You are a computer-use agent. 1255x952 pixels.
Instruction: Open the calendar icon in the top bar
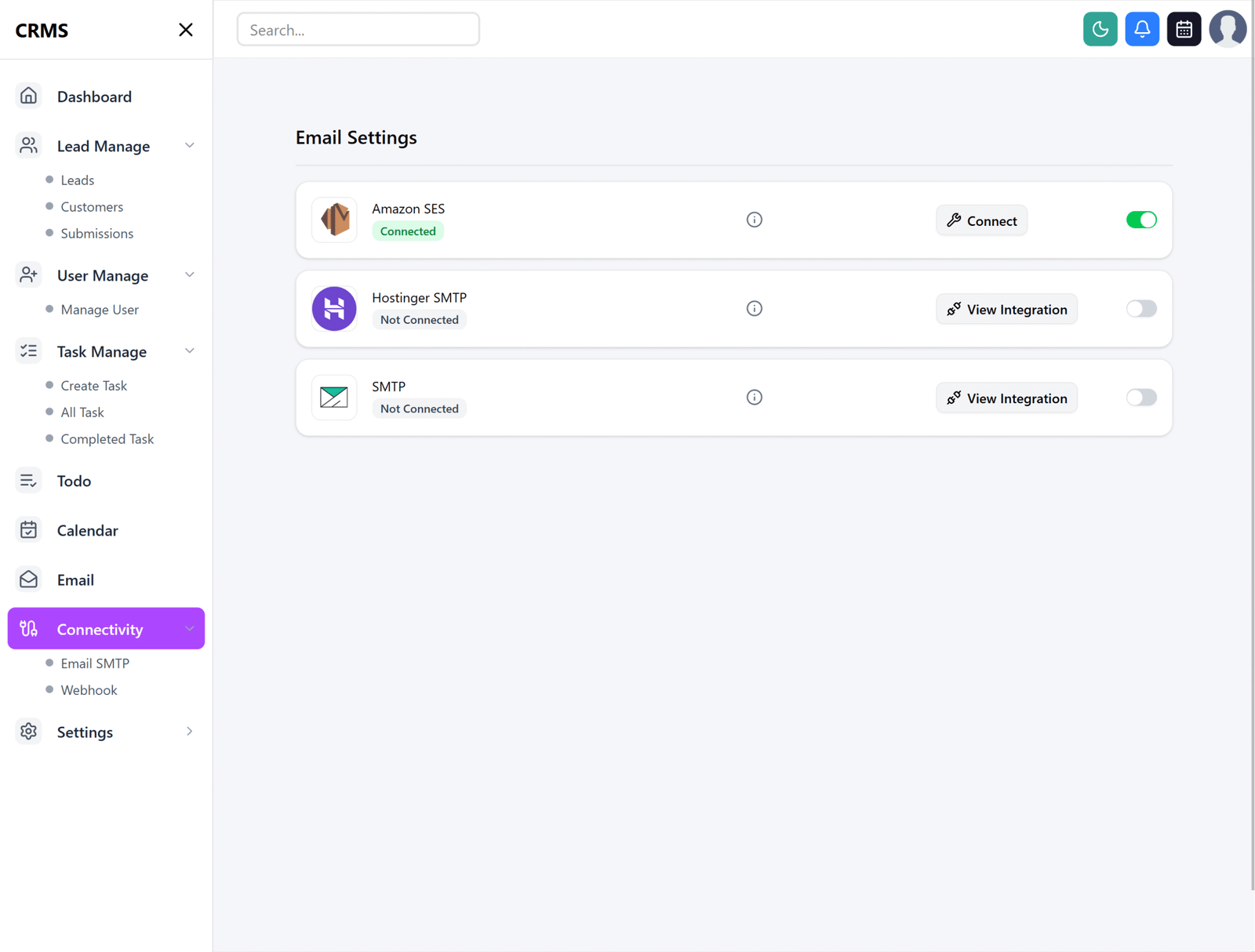coord(1184,28)
